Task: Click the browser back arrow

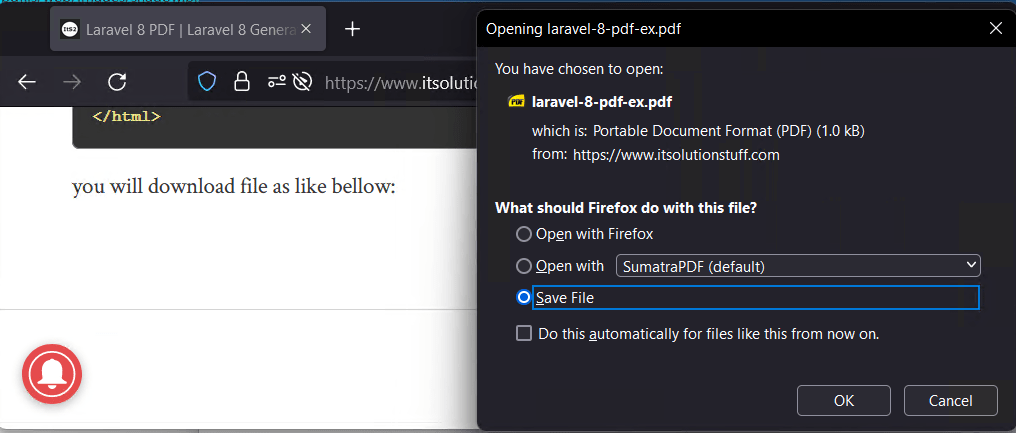Action: pyautogui.click(x=27, y=82)
